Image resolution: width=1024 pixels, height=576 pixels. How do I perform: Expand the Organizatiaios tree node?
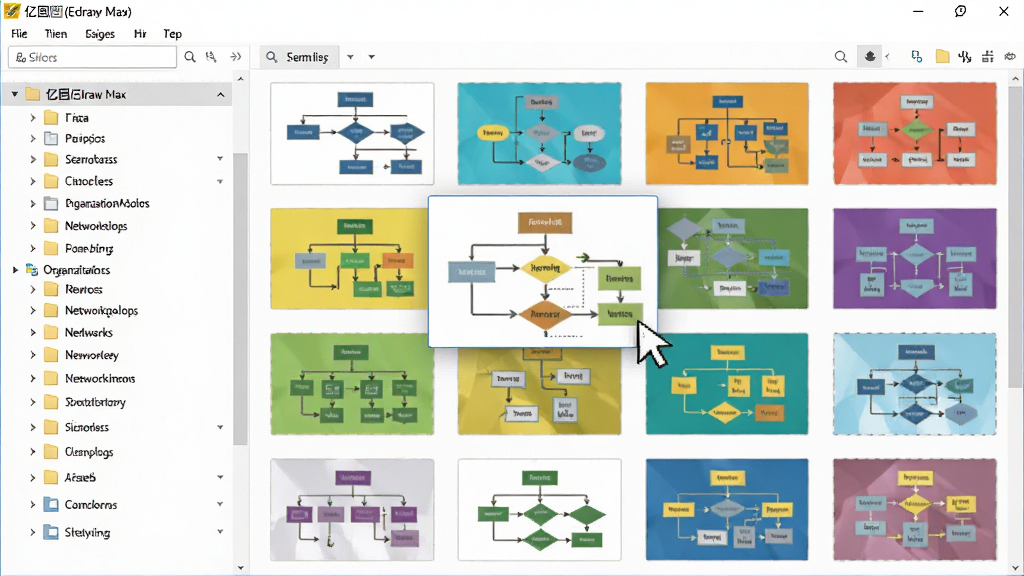[x=15, y=270]
